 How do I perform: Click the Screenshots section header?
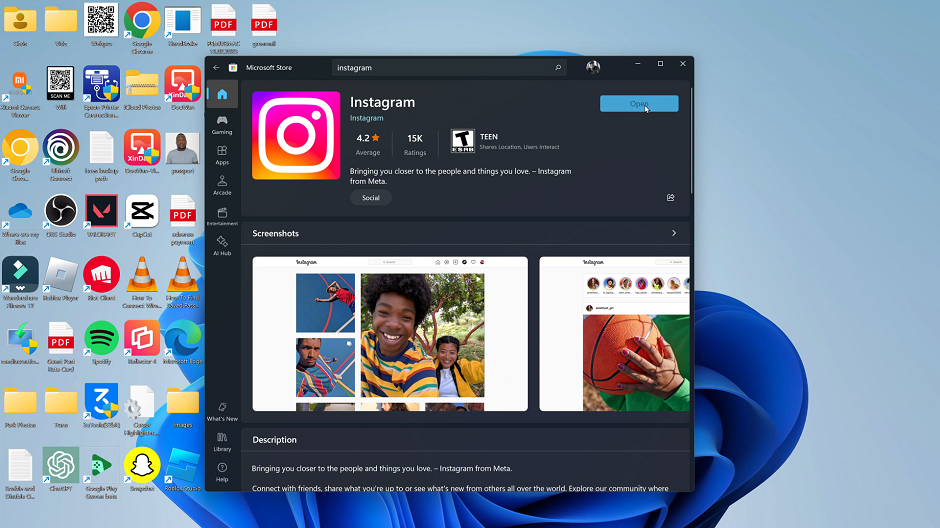275,233
